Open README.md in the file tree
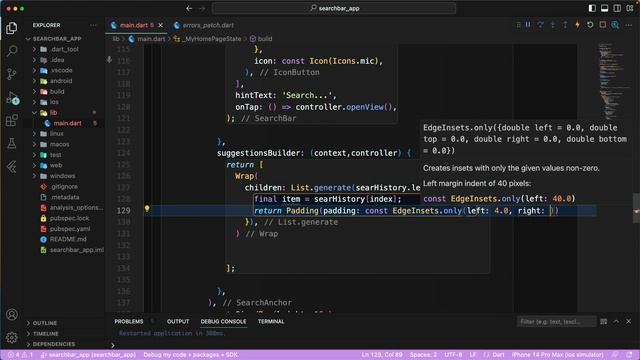Viewport: 640px width, 360px height. tap(68, 239)
